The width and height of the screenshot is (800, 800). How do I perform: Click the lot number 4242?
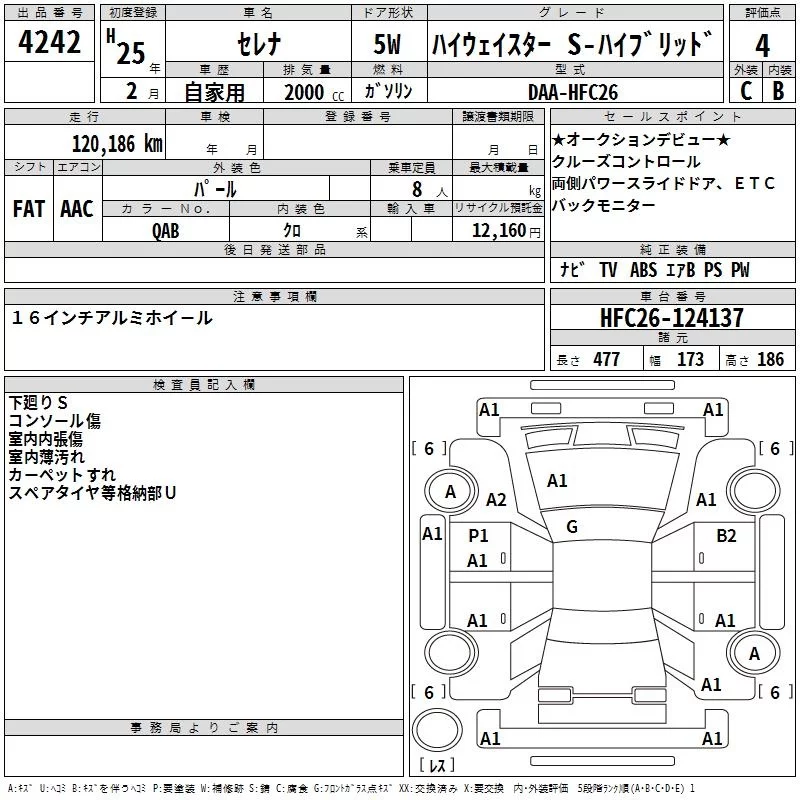[x=49, y=42]
